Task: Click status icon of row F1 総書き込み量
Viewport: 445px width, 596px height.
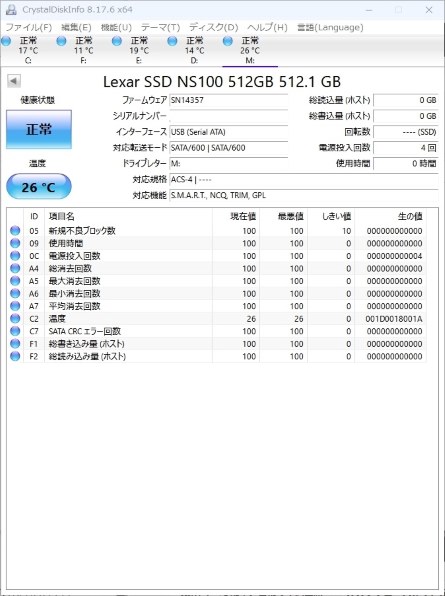Action: (15, 344)
